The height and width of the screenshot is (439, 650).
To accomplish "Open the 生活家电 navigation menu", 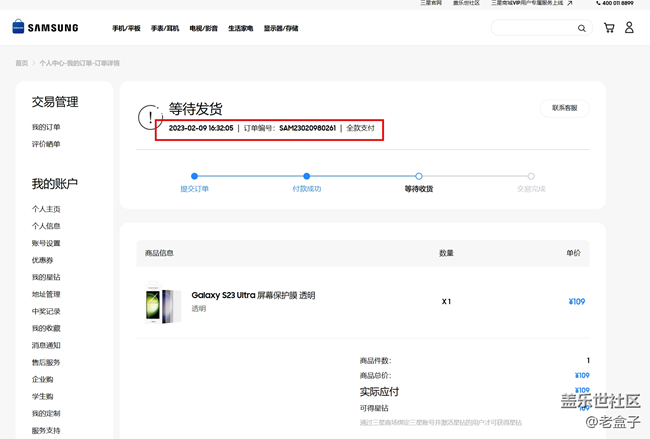I will (x=240, y=29).
